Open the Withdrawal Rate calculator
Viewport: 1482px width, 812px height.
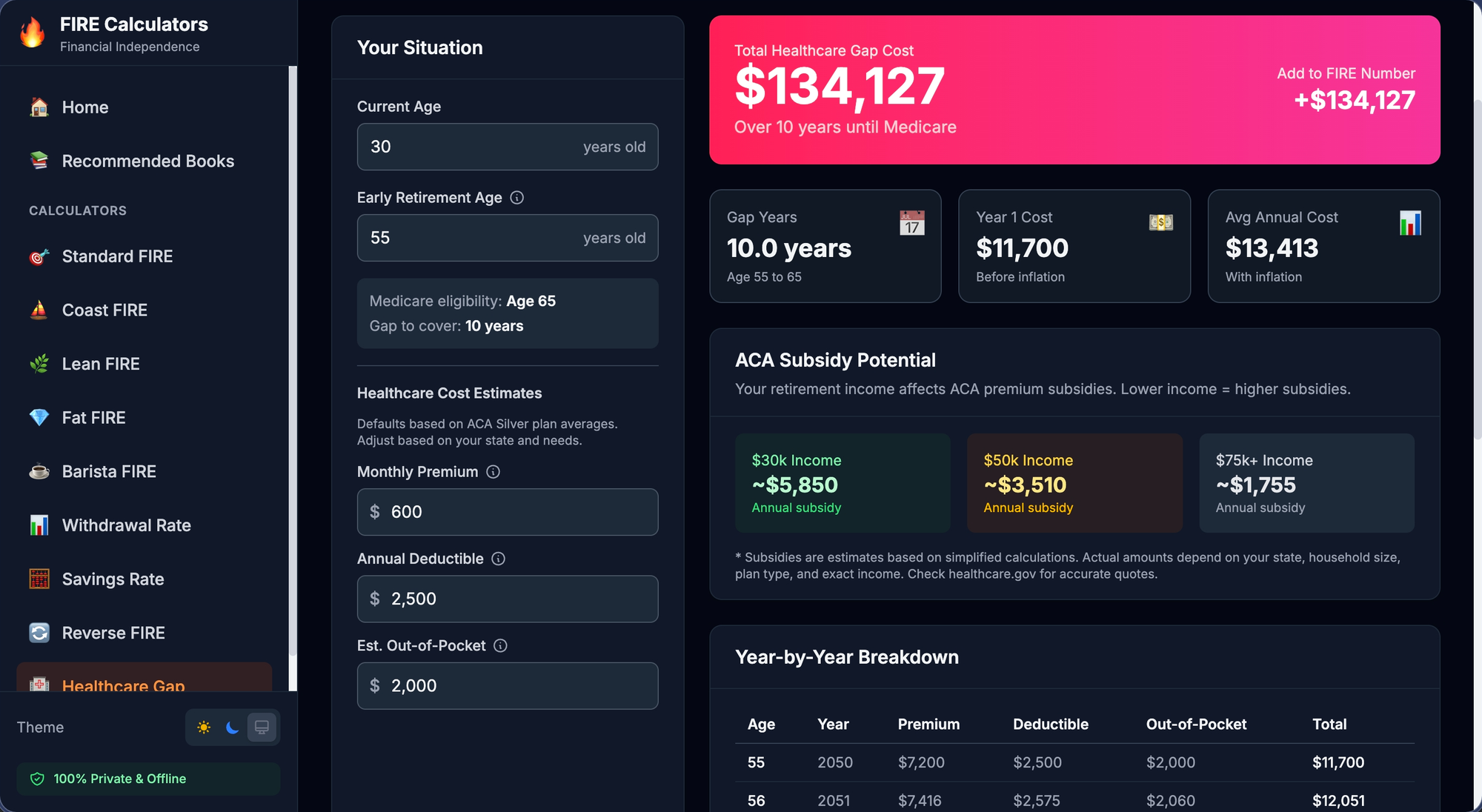[126, 525]
